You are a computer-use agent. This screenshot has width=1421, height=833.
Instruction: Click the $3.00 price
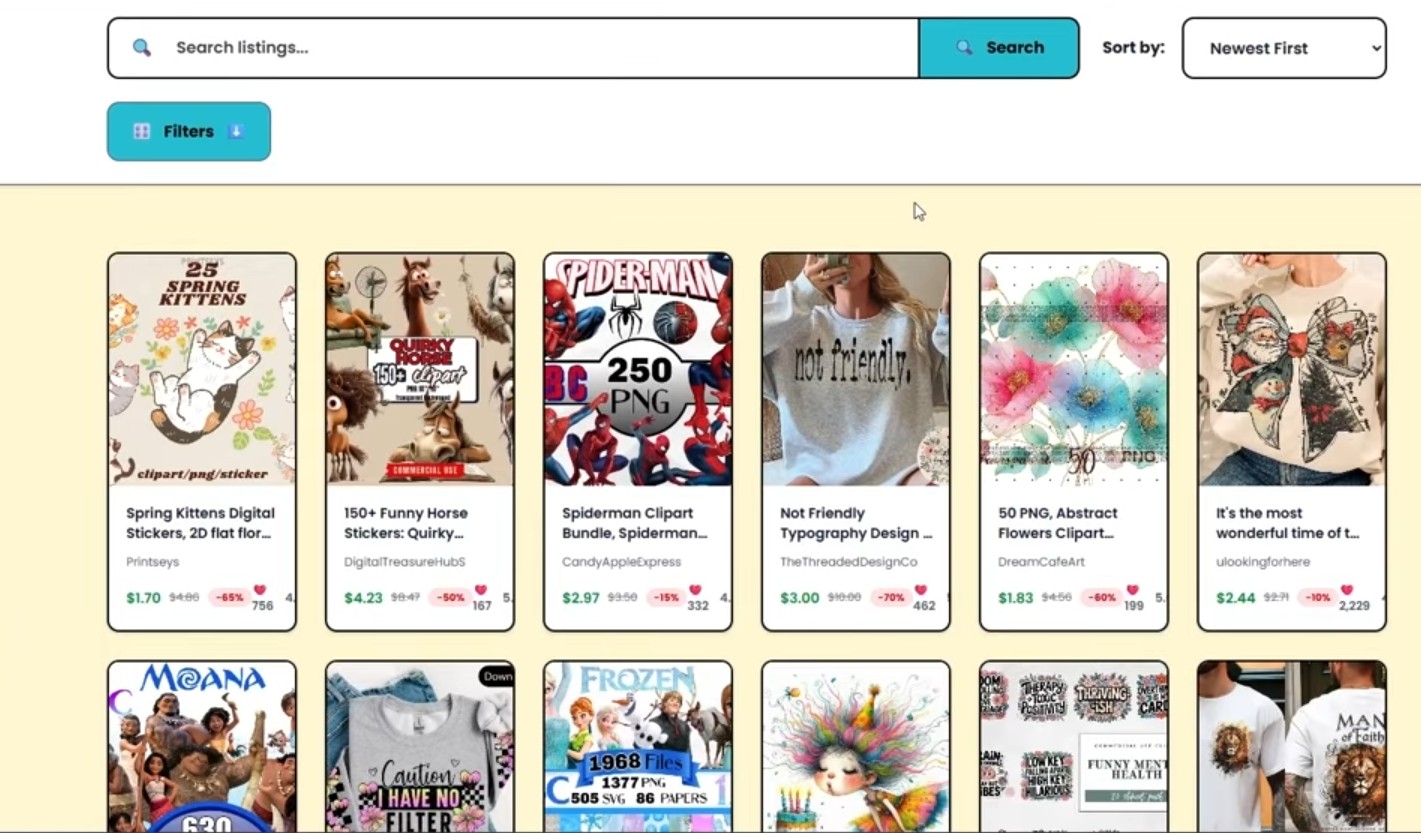coord(800,598)
